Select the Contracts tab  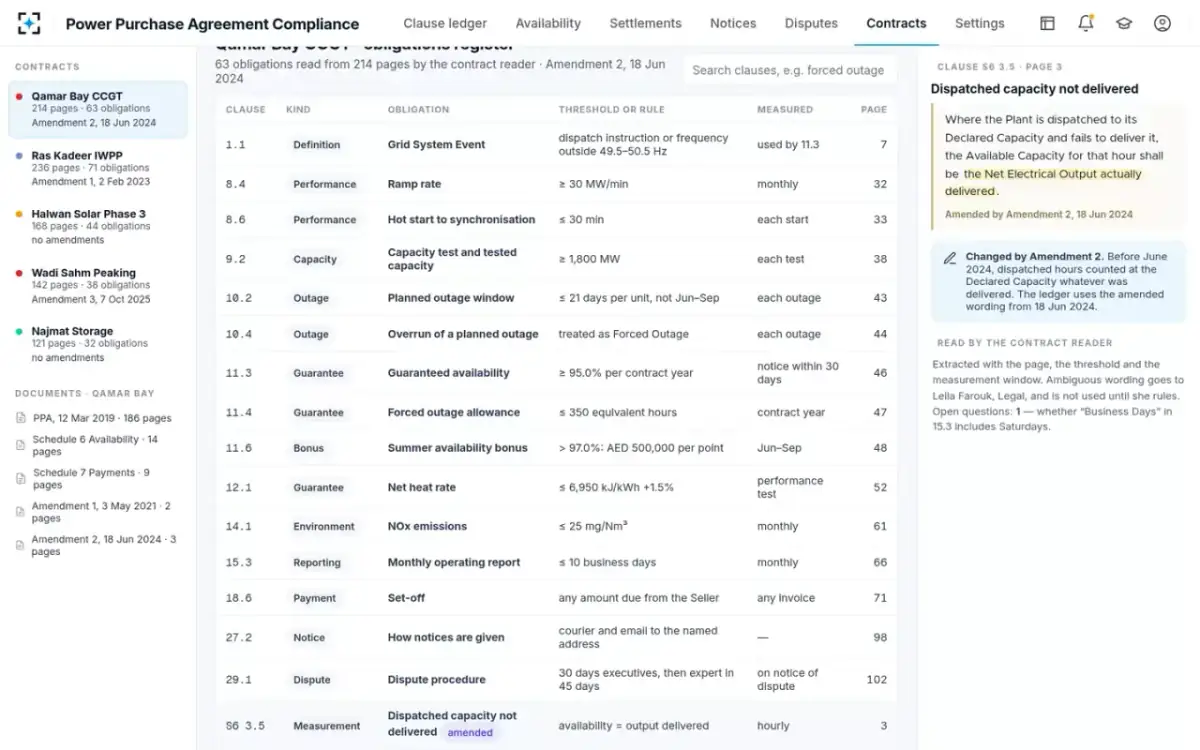pyautogui.click(x=896, y=23)
